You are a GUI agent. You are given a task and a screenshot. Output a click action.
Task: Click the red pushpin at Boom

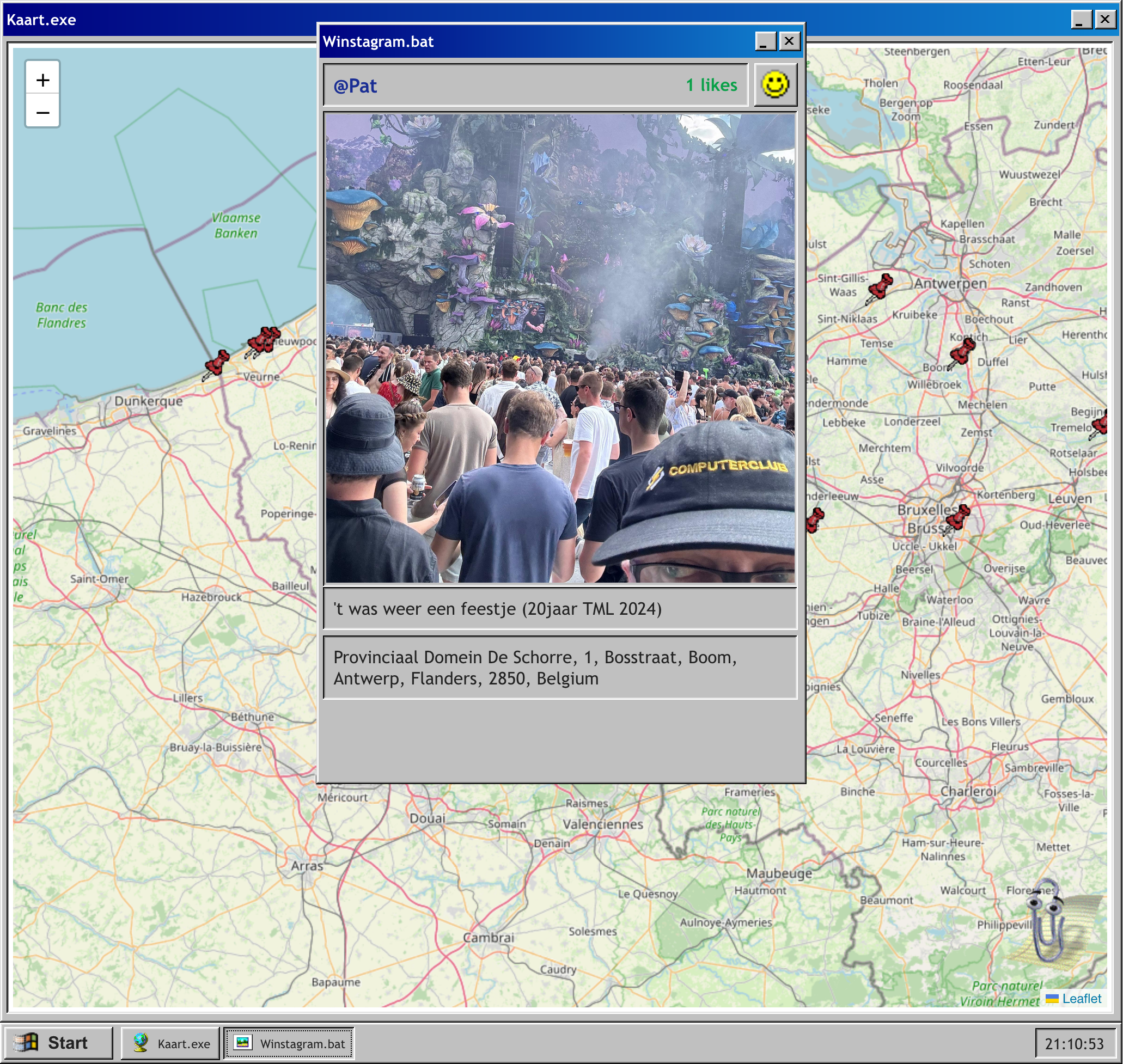(x=962, y=351)
